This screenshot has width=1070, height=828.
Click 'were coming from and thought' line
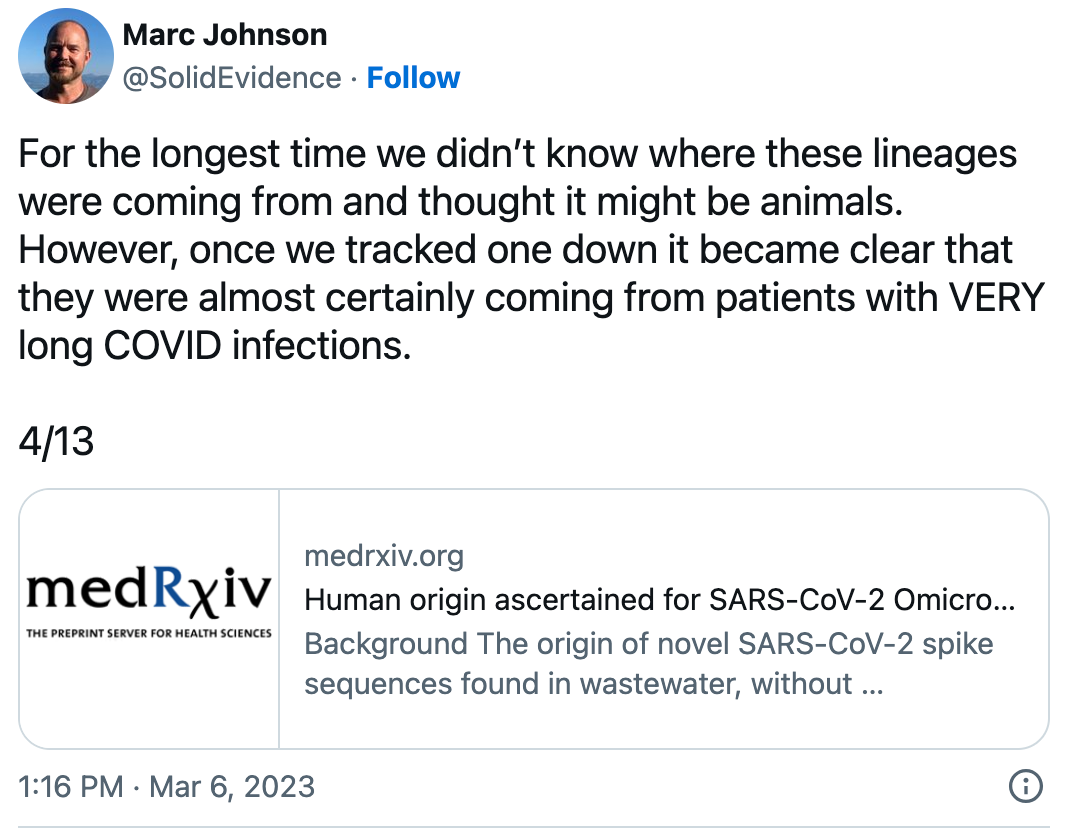(x=461, y=202)
